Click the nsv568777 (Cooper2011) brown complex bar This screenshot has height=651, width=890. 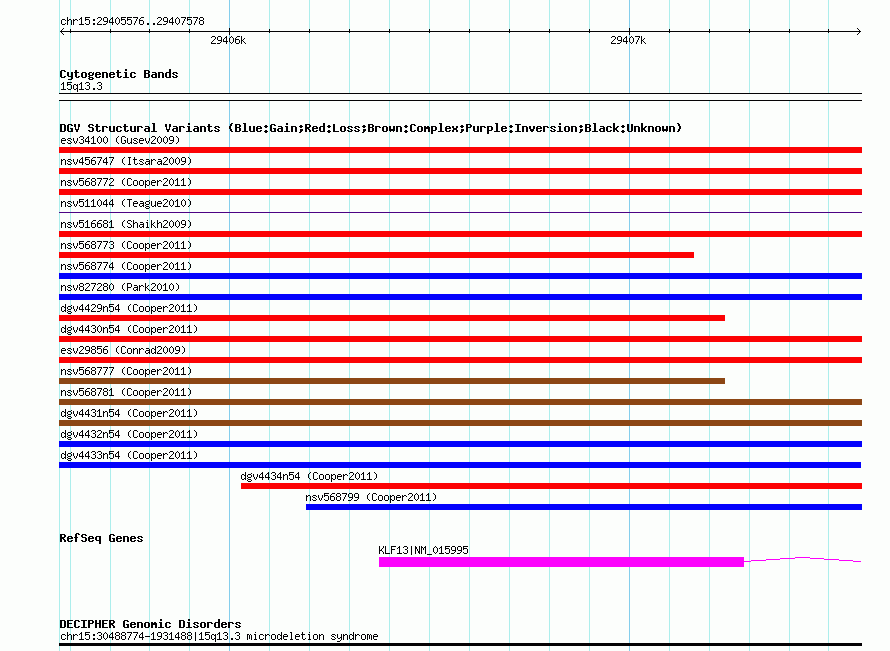pyautogui.click(x=392, y=381)
